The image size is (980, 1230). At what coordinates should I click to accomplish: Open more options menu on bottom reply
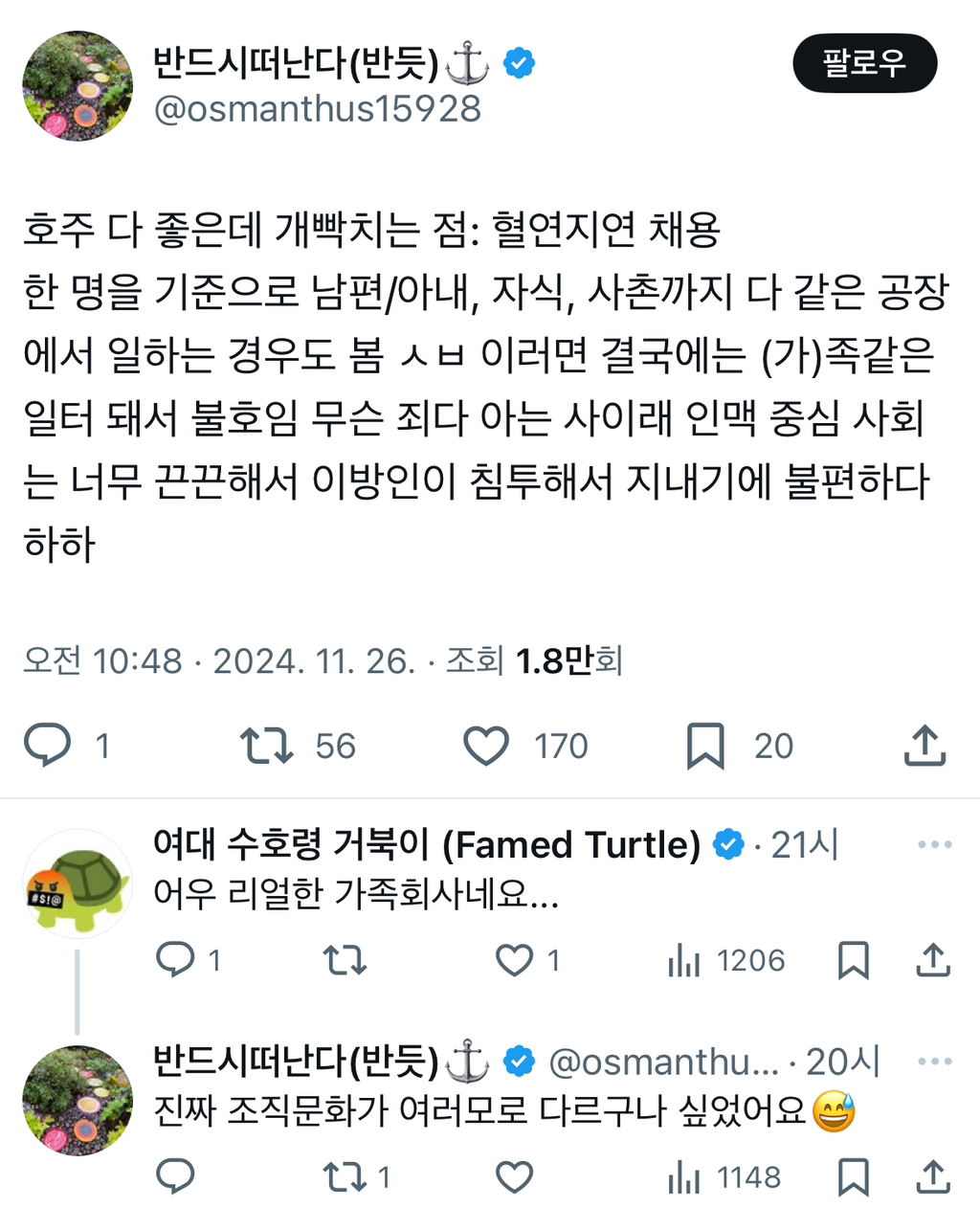[934, 1059]
